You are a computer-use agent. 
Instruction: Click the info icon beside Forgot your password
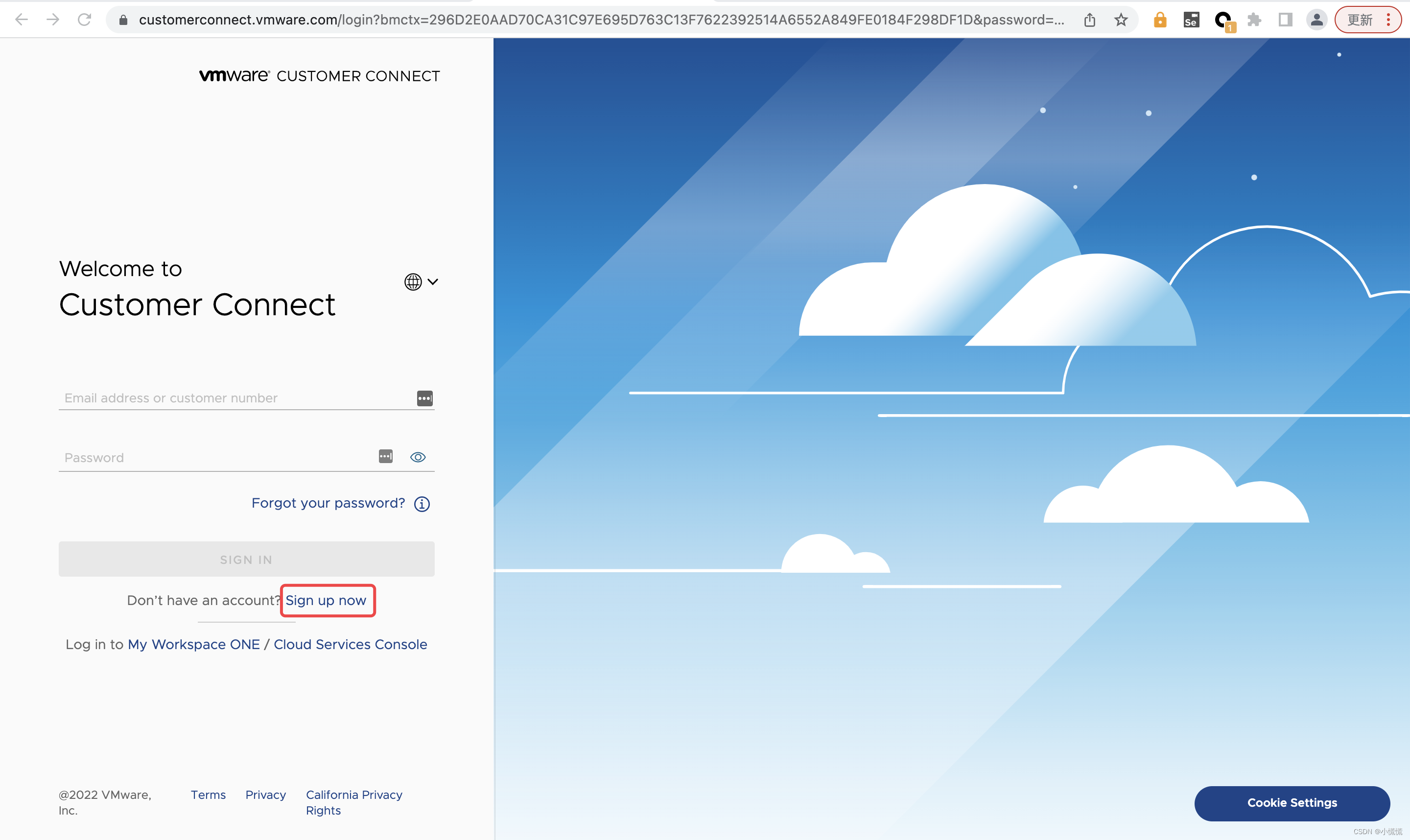point(422,504)
